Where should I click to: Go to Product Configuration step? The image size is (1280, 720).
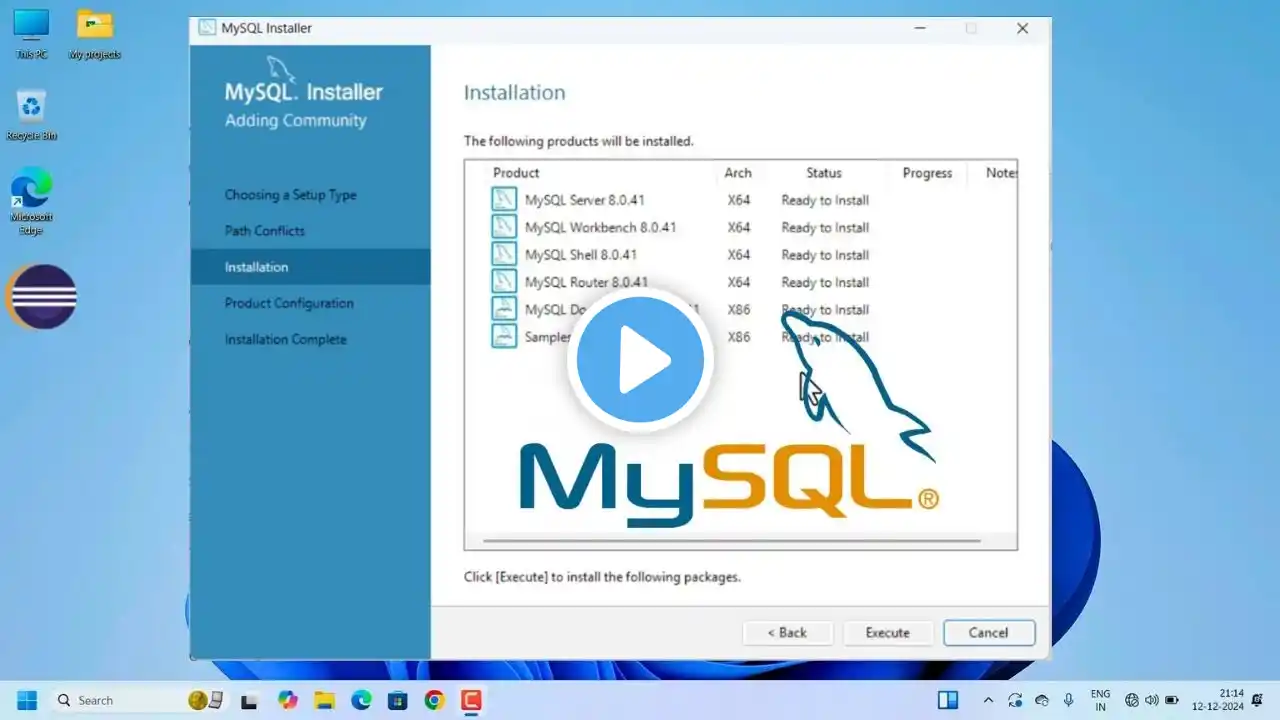[289, 303]
